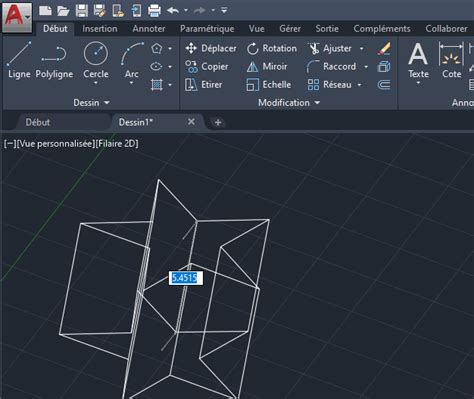Select the Erase (eraser) tool icon

tap(384, 49)
